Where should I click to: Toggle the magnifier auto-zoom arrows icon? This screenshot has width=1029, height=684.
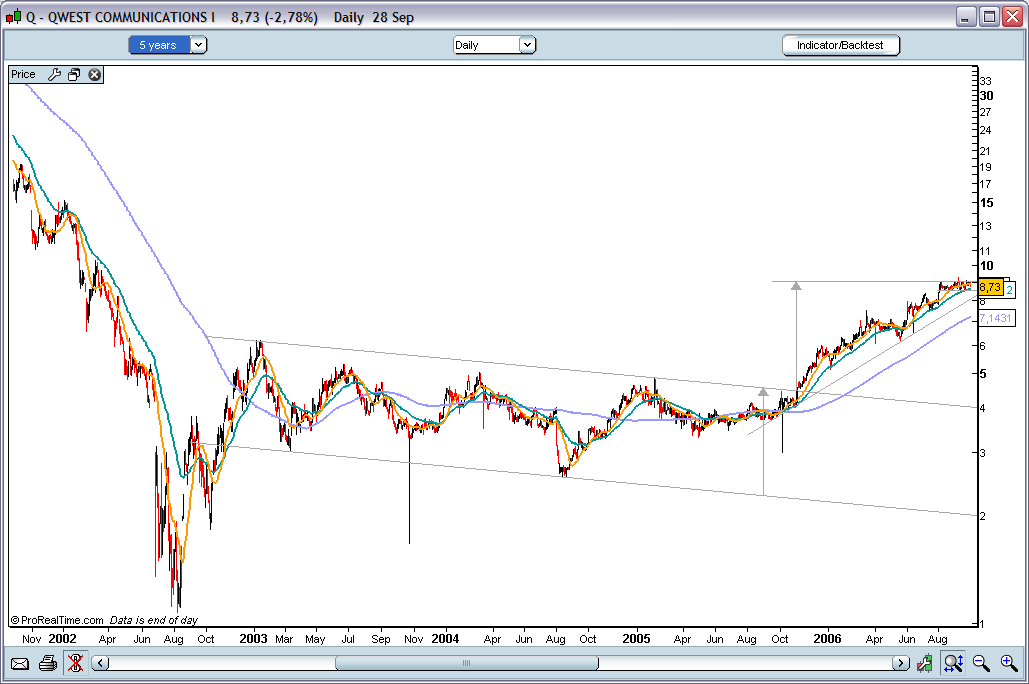(953, 663)
